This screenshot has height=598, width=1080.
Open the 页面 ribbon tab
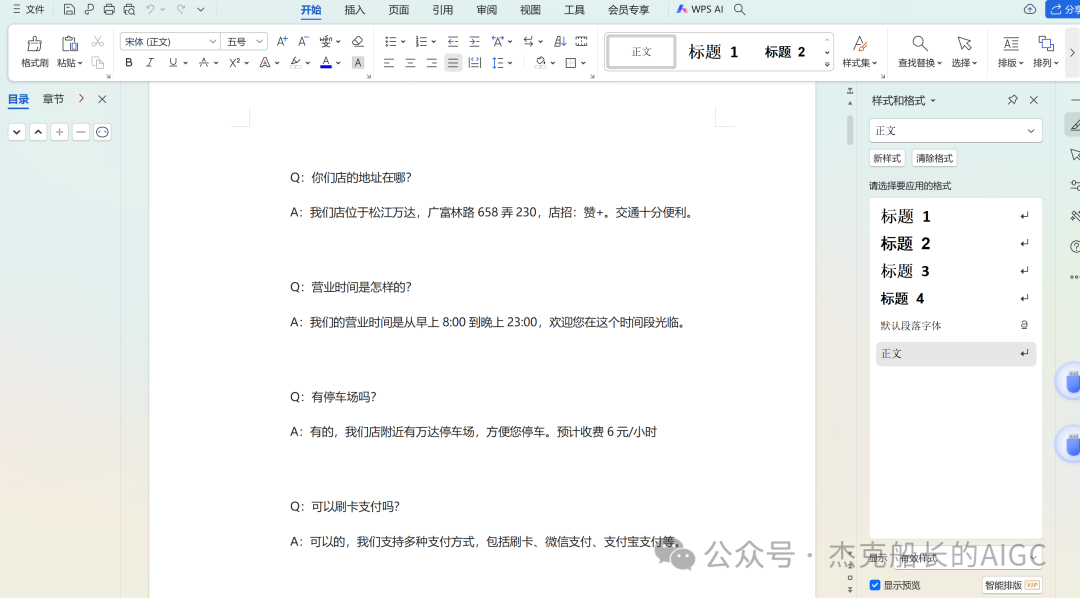click(398, 10)
